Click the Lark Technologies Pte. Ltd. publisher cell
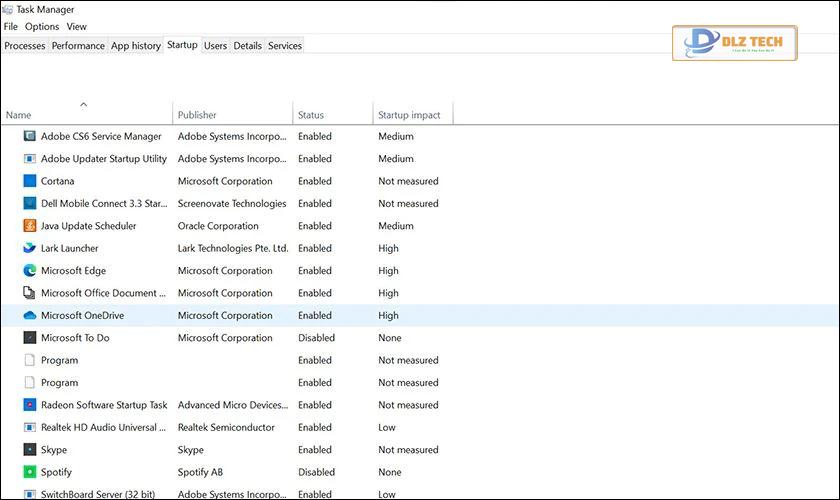The height and width of the screenshot is (500, 840). click(x=233, y=248)
